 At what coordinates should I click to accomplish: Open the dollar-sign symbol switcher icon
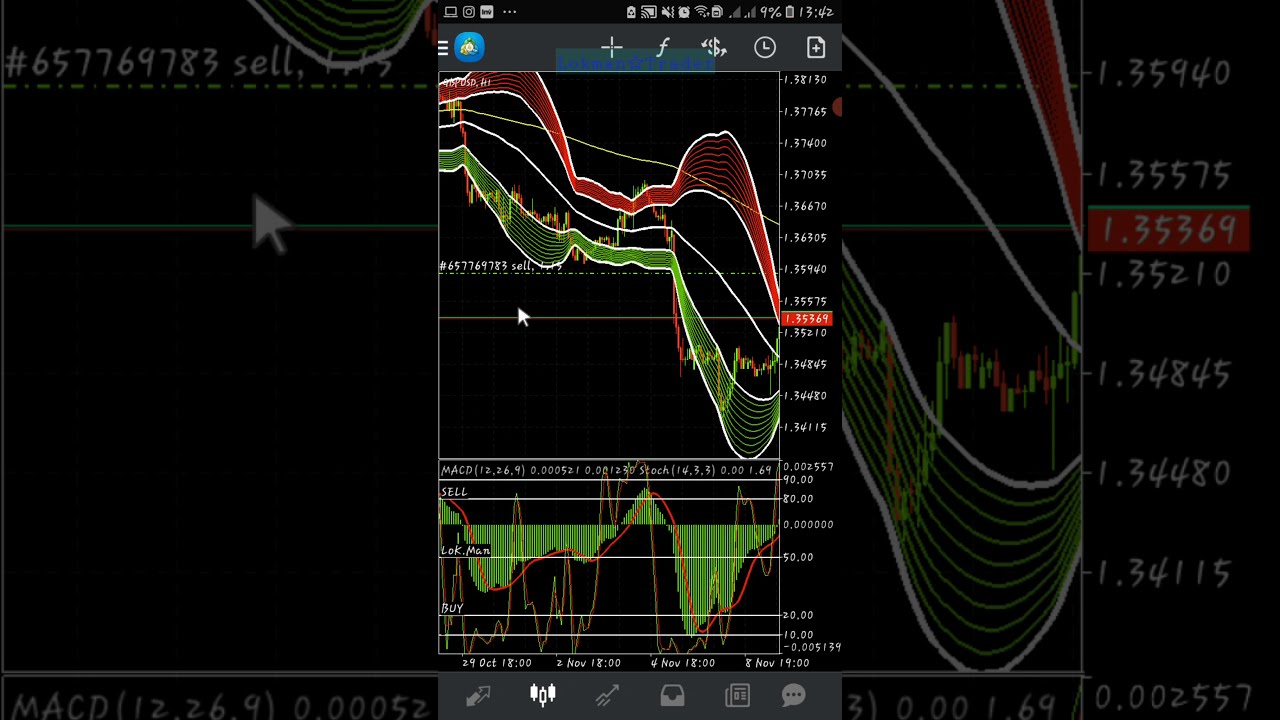click(713, 47)
